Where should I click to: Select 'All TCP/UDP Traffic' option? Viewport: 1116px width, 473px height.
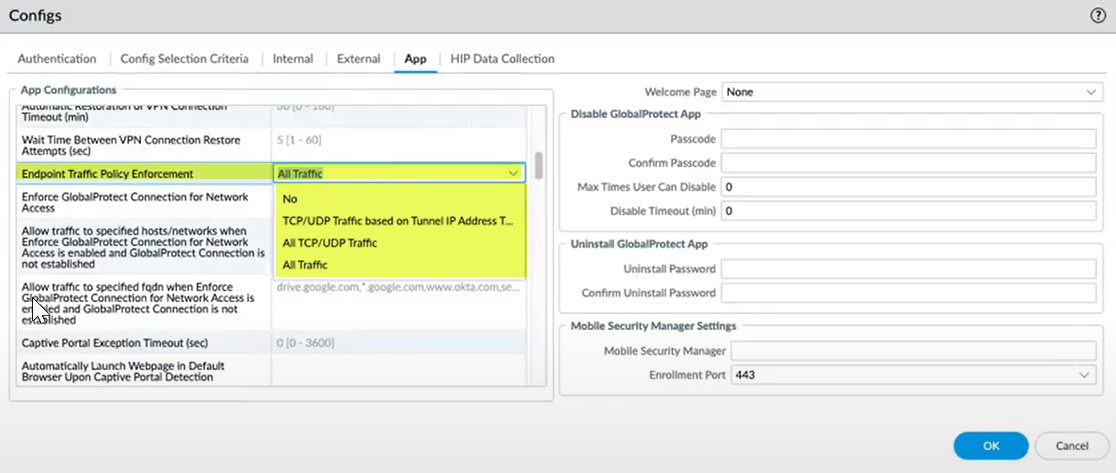click(x=330, y=243)
